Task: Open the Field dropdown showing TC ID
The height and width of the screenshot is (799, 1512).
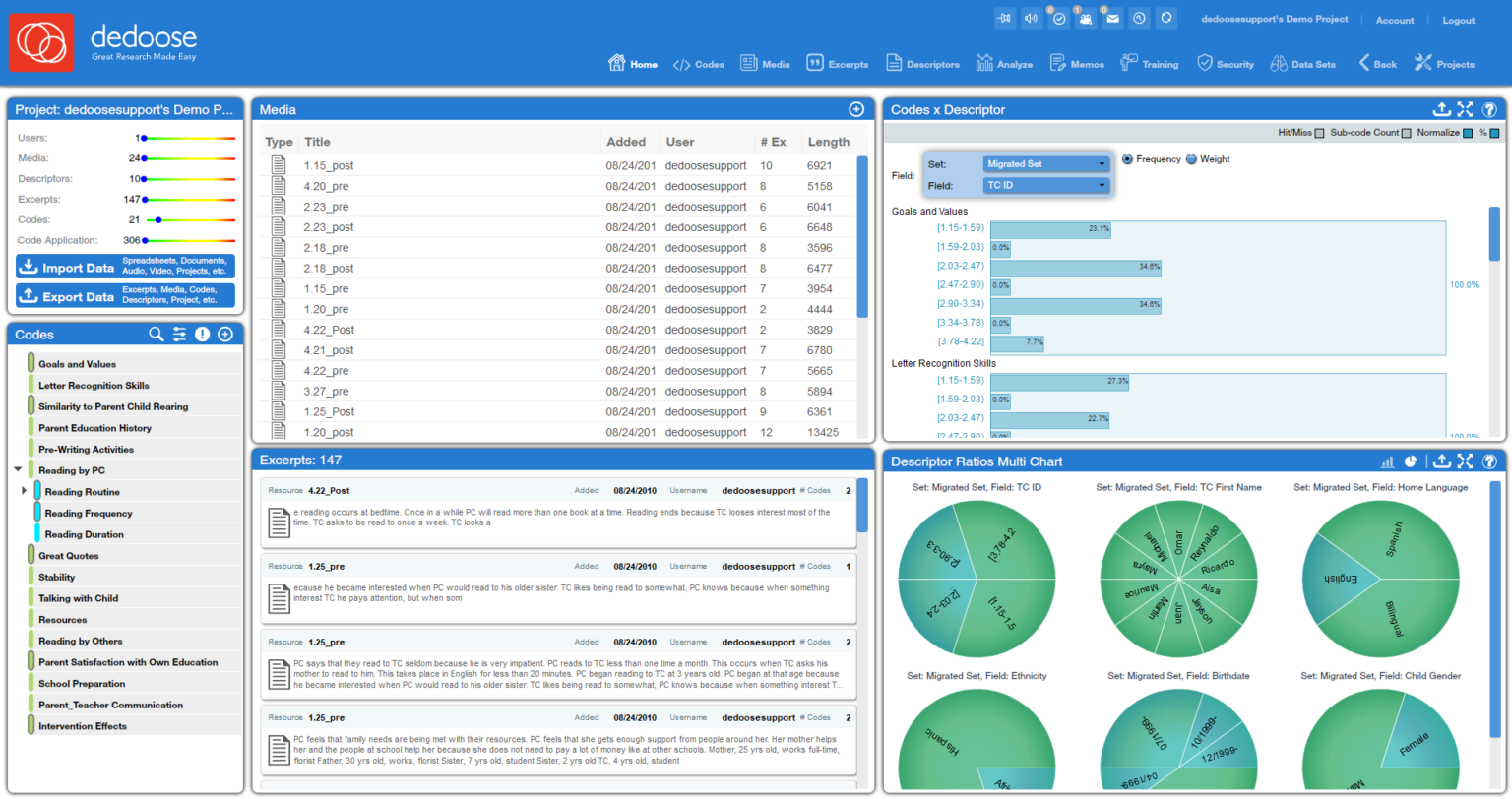Action: (x=1045, y=184)
